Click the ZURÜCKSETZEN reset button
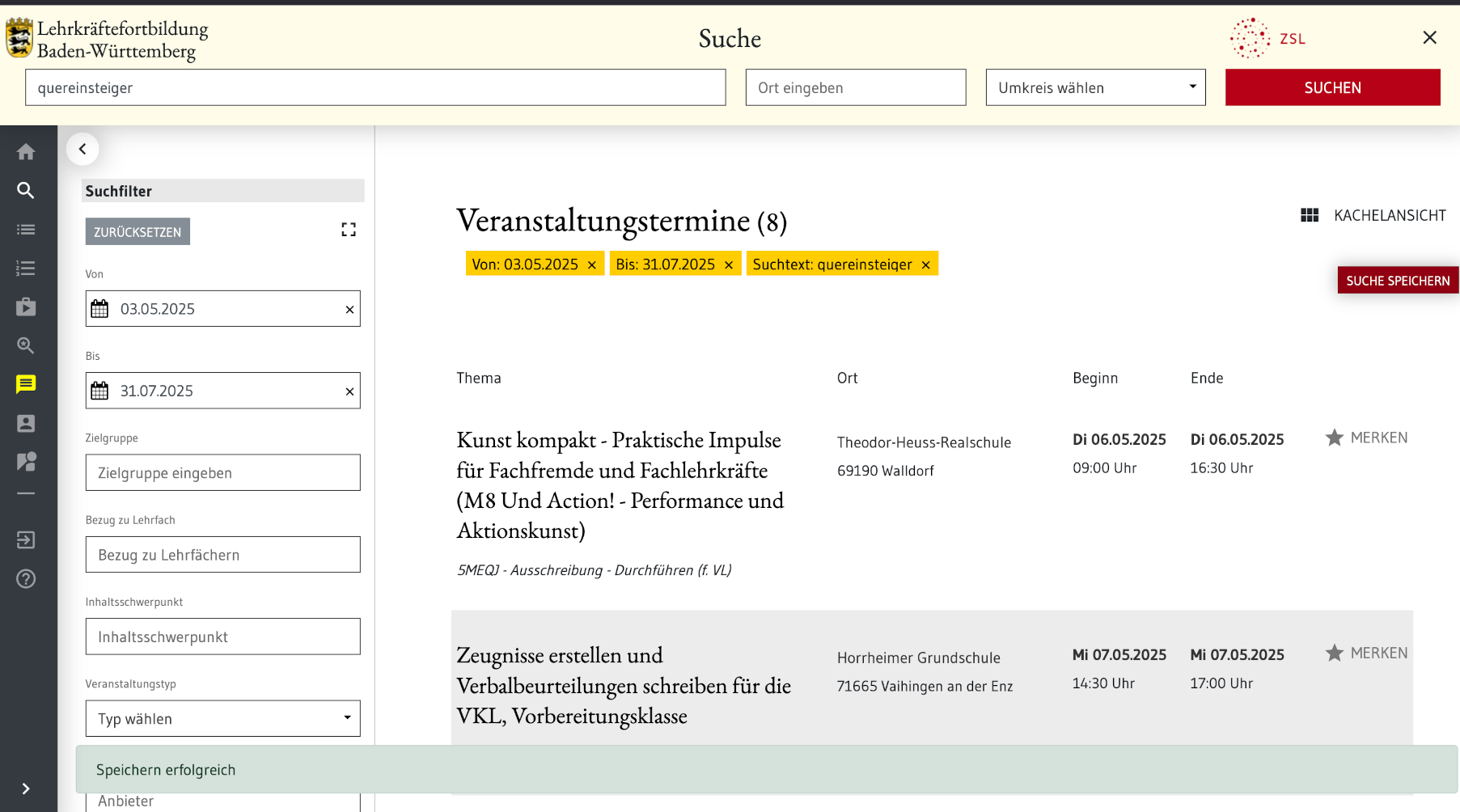Screen dimensions: 1460x812 pyautogui.click(x=138, y=232)
